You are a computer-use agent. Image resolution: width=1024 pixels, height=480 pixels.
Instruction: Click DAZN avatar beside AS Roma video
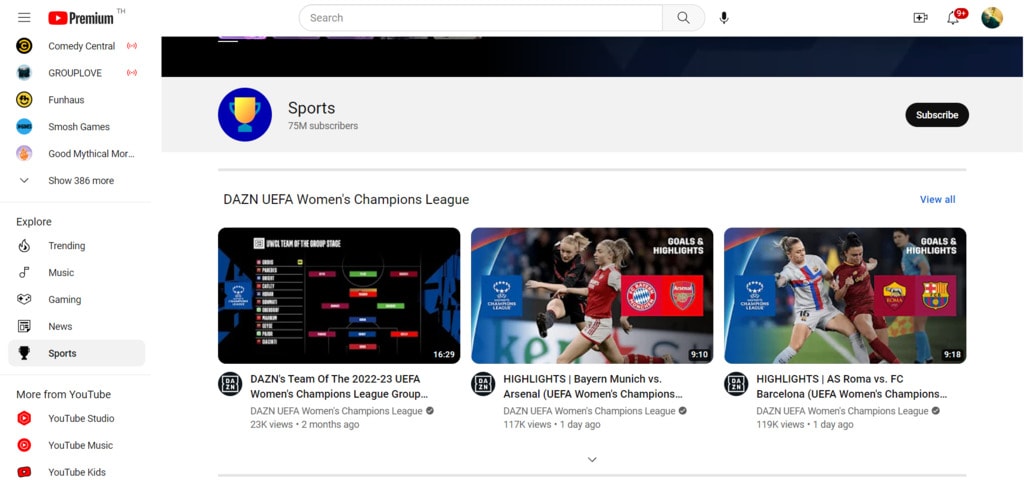tap(736, 383)
